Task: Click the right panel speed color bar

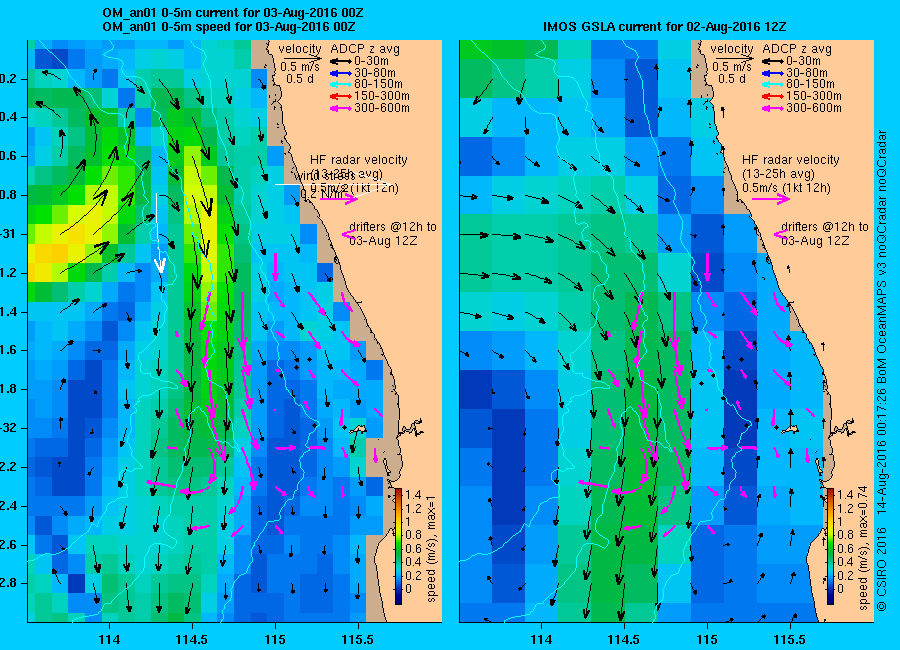Action: click(x=830, y=546)
